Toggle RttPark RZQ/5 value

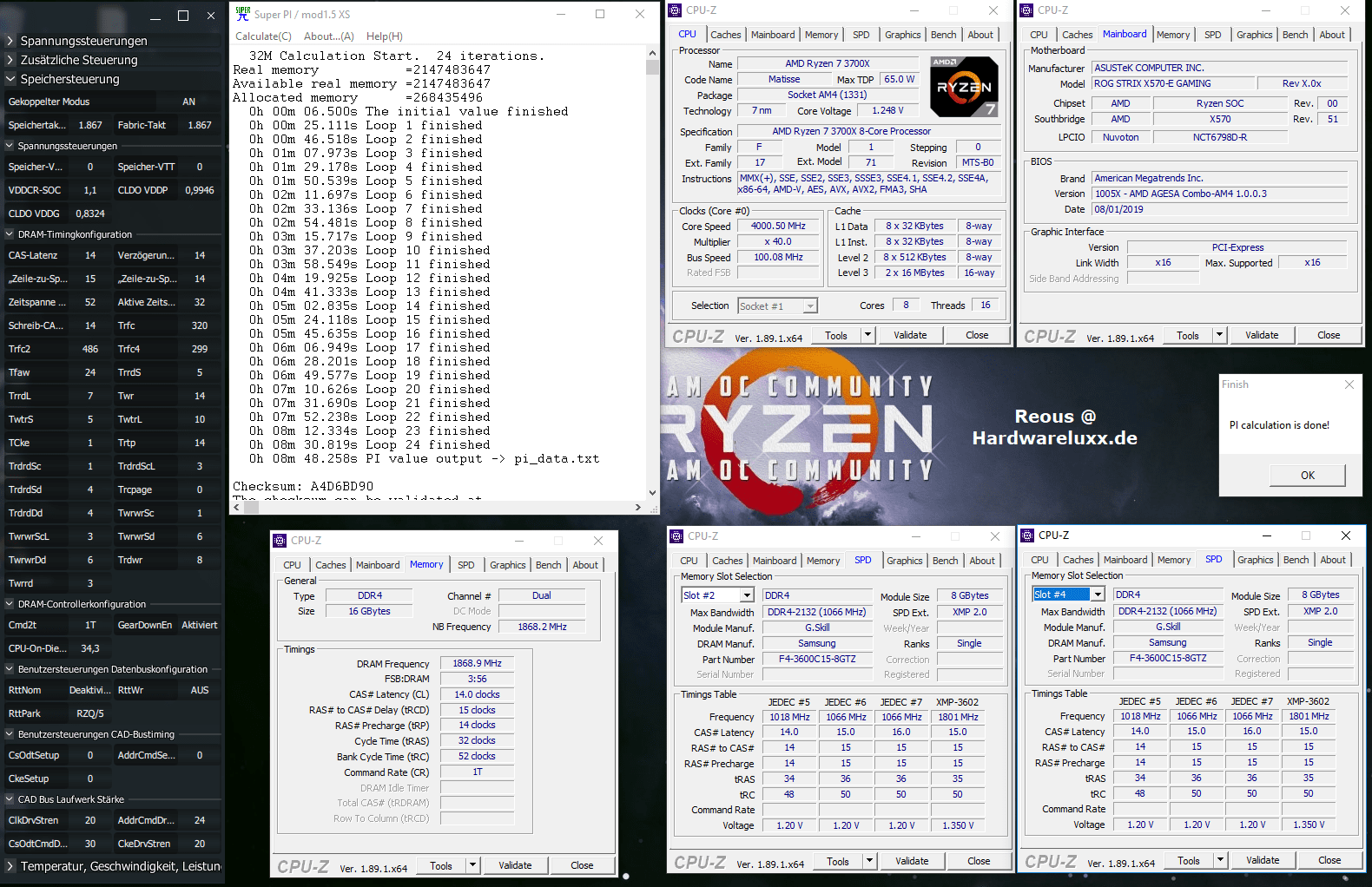[x=90, y=713]
